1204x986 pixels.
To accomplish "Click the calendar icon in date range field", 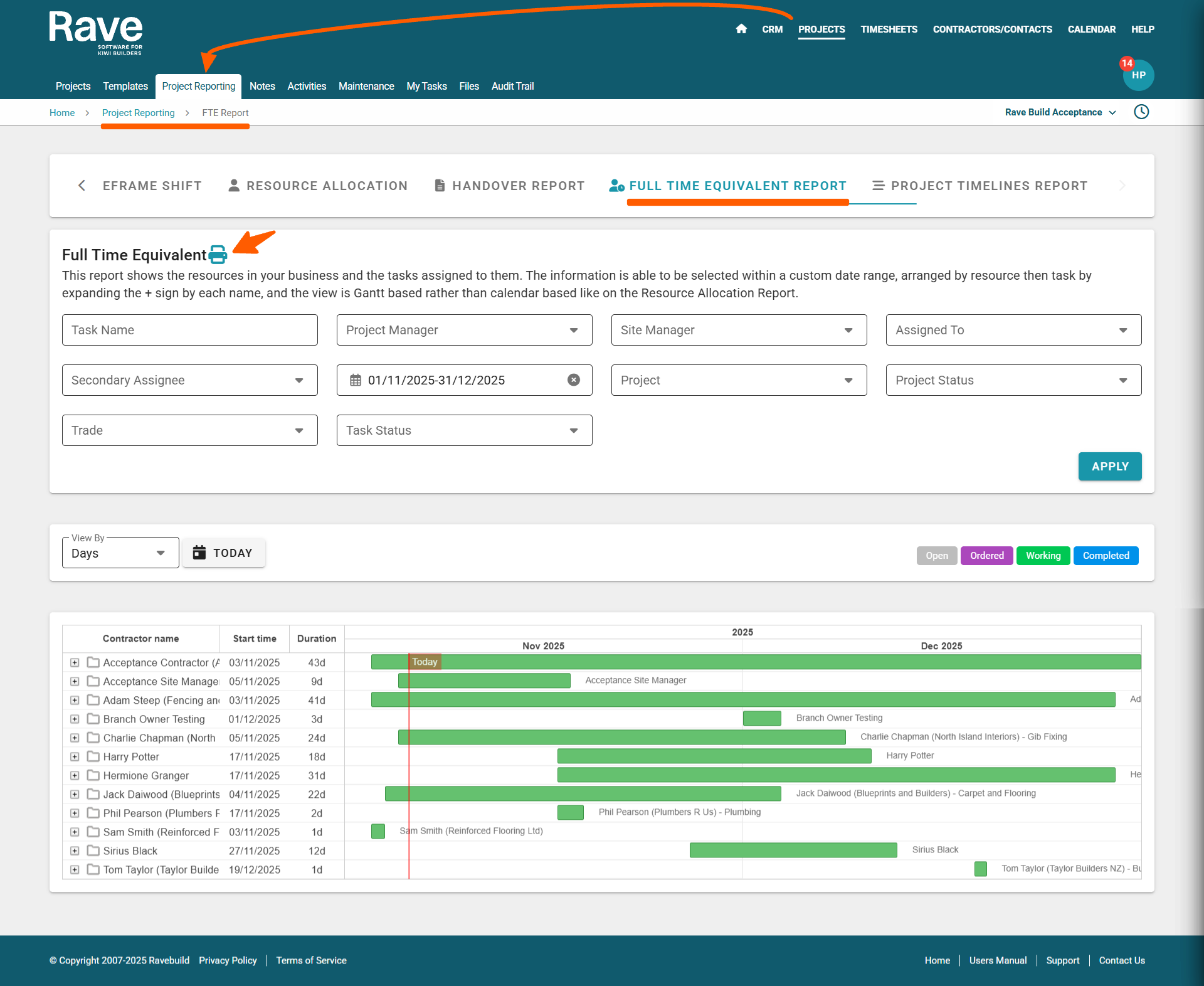I will click(356, 380).
